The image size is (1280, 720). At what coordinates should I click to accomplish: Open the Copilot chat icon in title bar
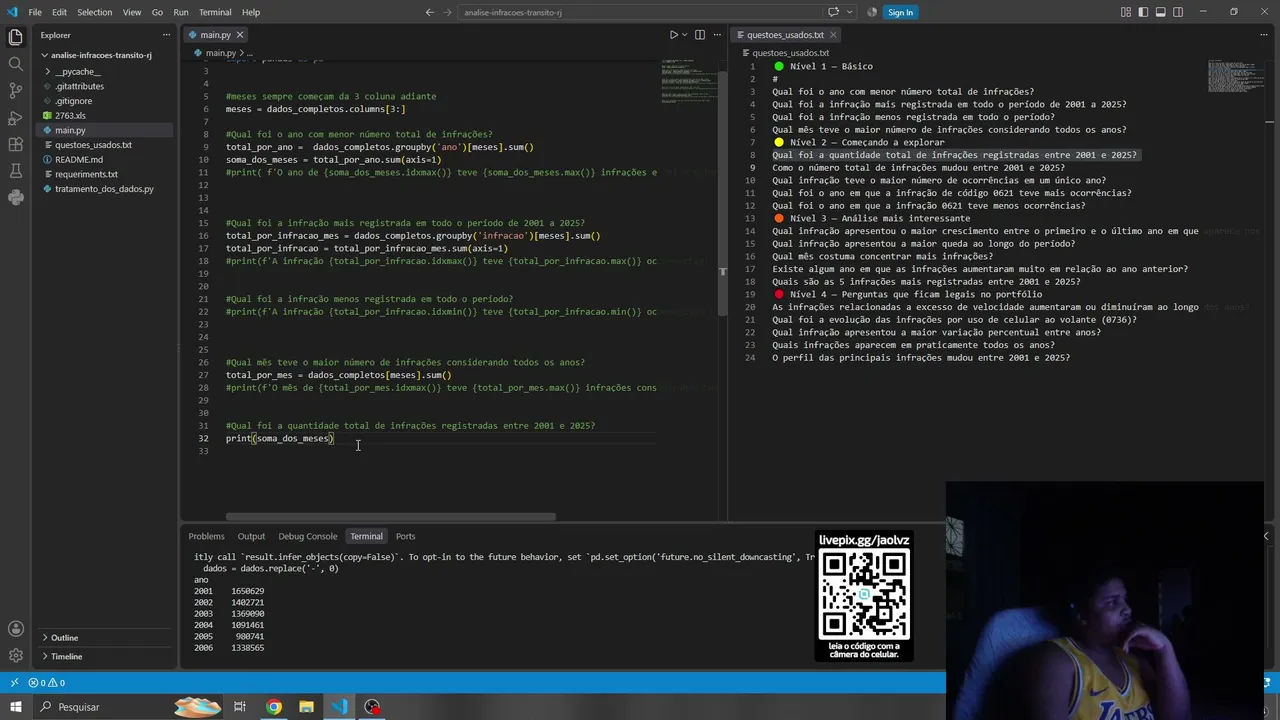[832, 12]
